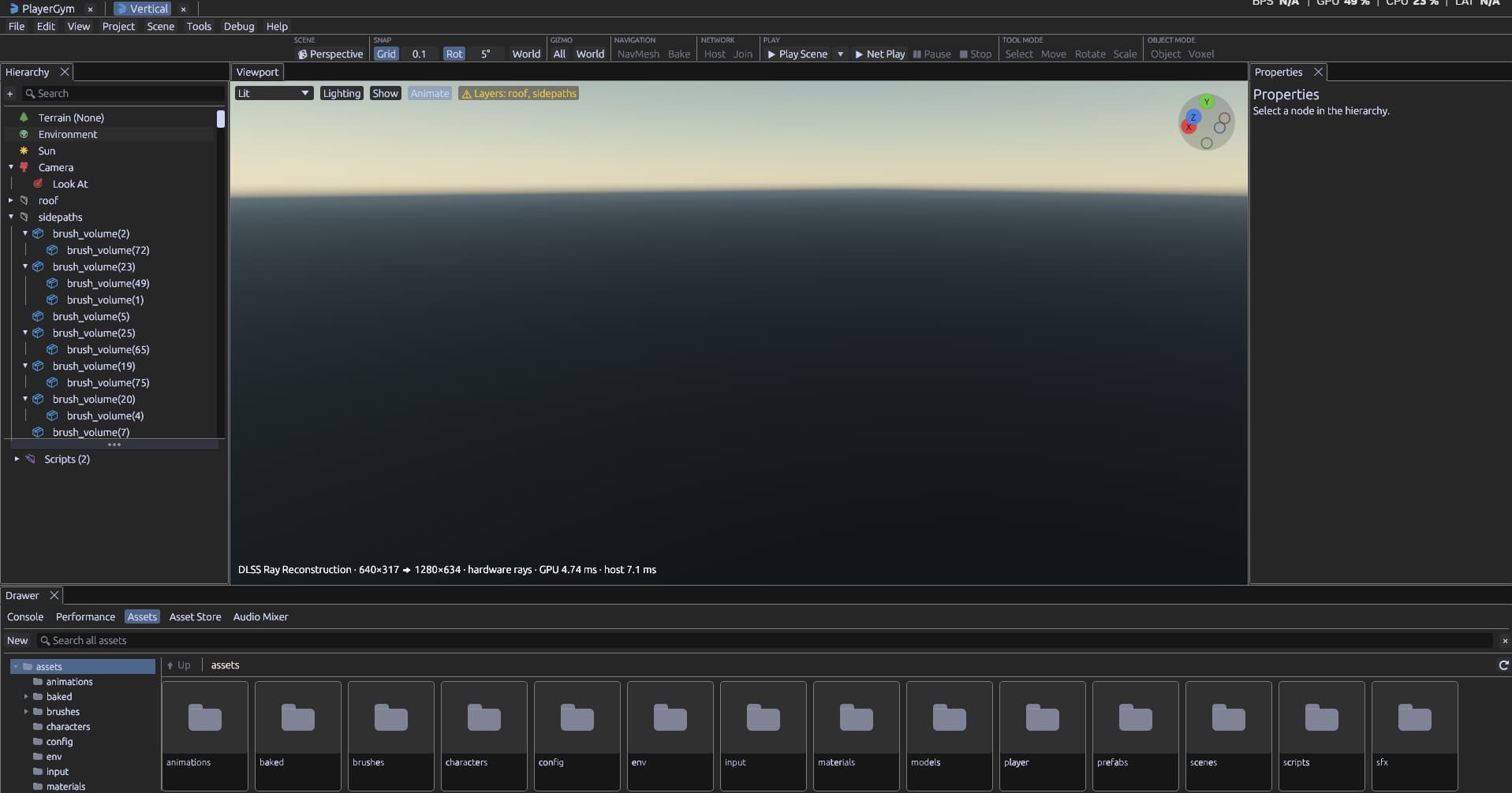This screenshot has width=1512, height=793.
Task: Switch to the Console tab
Action: 25,617
